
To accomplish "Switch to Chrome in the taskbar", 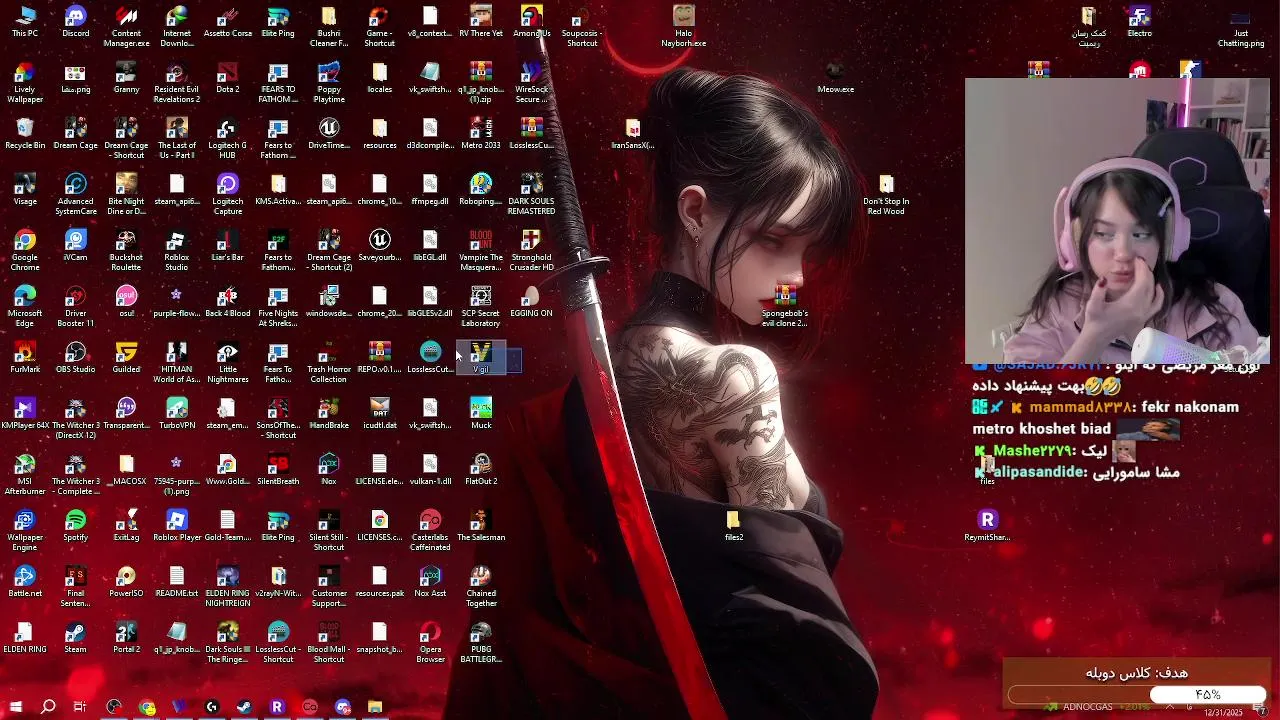I will [147, 707].
